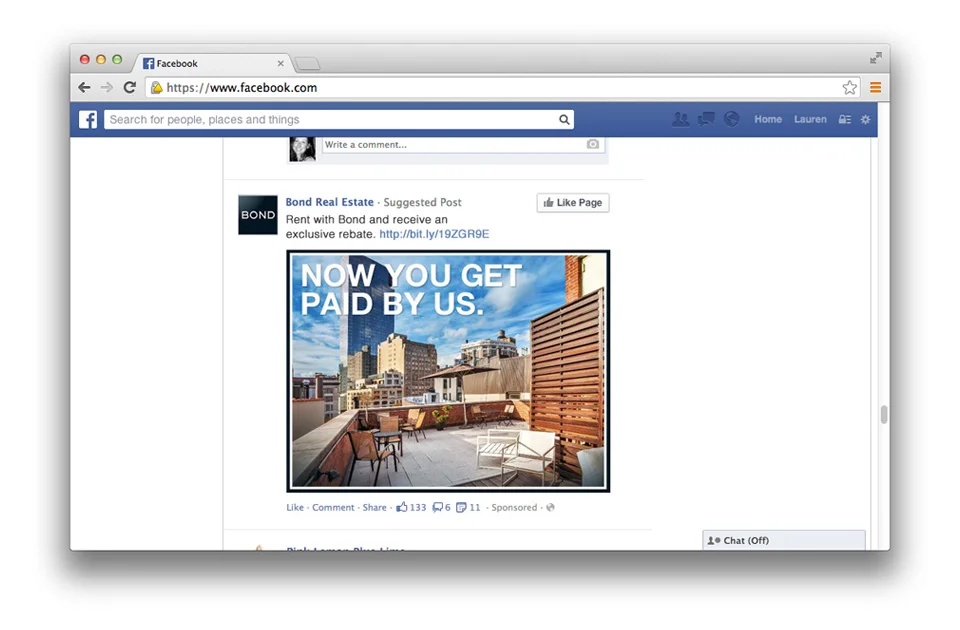Open the Messages icon in the navbar

(x=705, y=119)
